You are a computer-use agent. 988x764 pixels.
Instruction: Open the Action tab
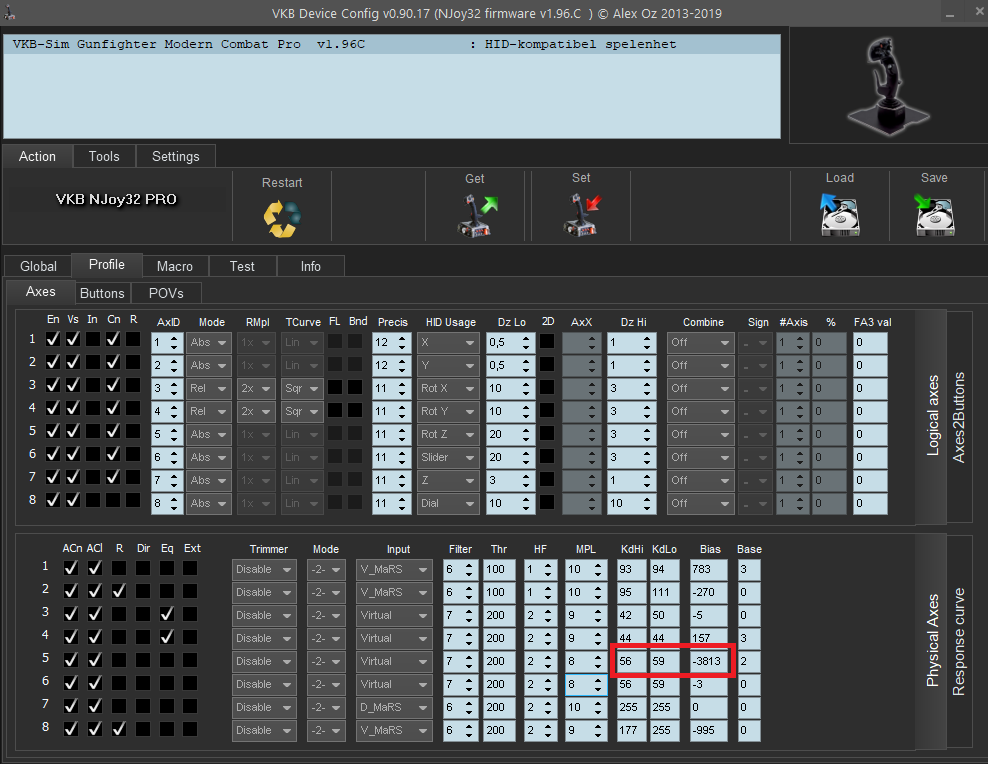(37, 156)
